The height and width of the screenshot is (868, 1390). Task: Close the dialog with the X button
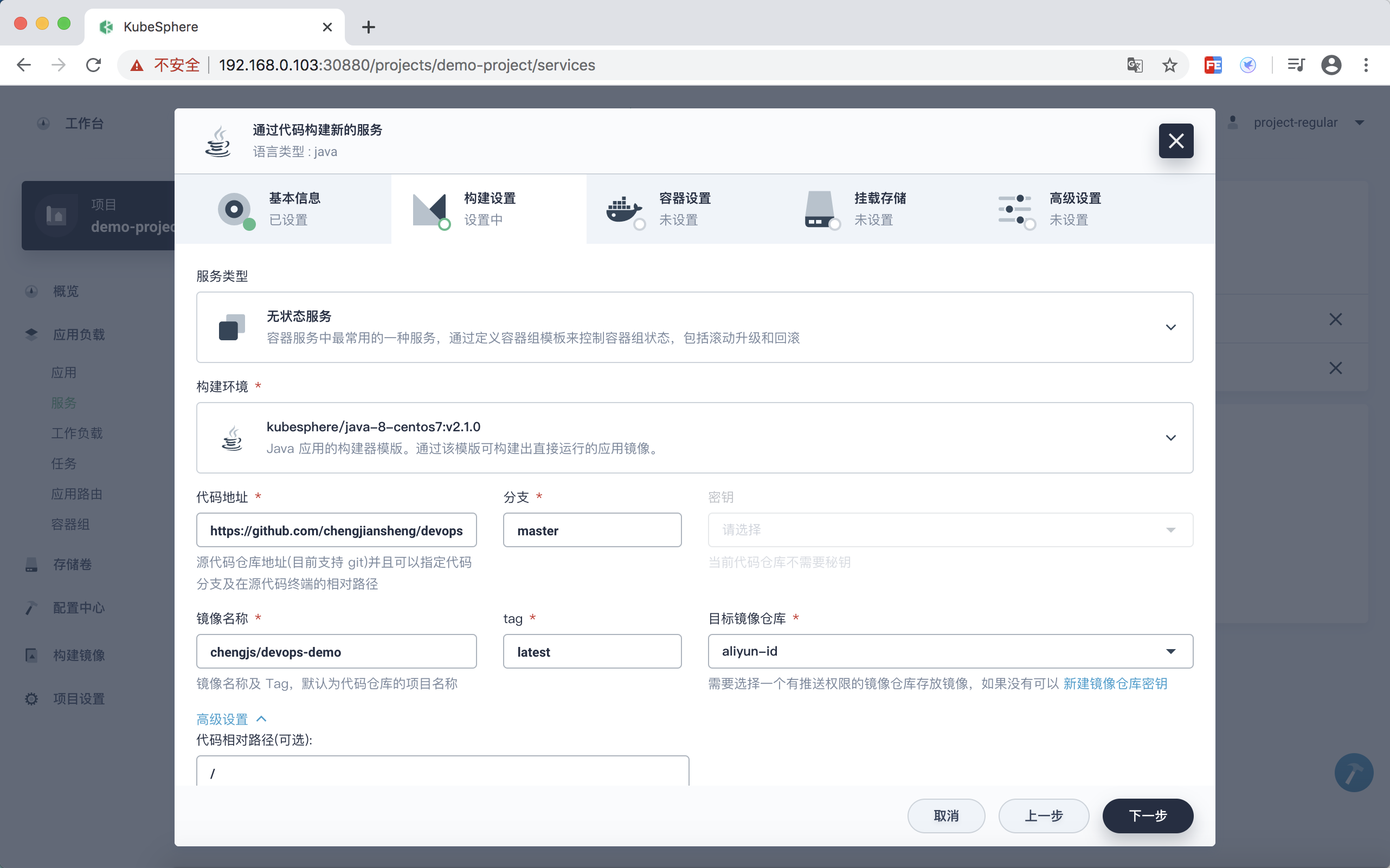(x=1175, y=141)
